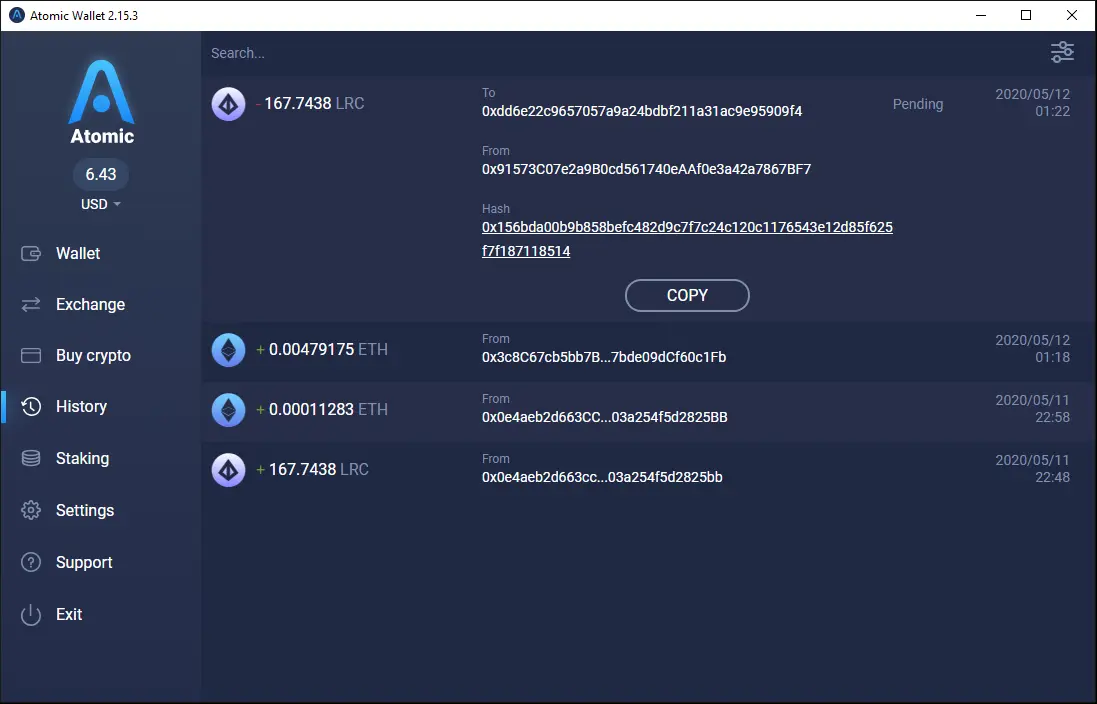Click the 2020/05/12 01:22 timestamp
The image size is (1097, 704).
(1033, 102)
